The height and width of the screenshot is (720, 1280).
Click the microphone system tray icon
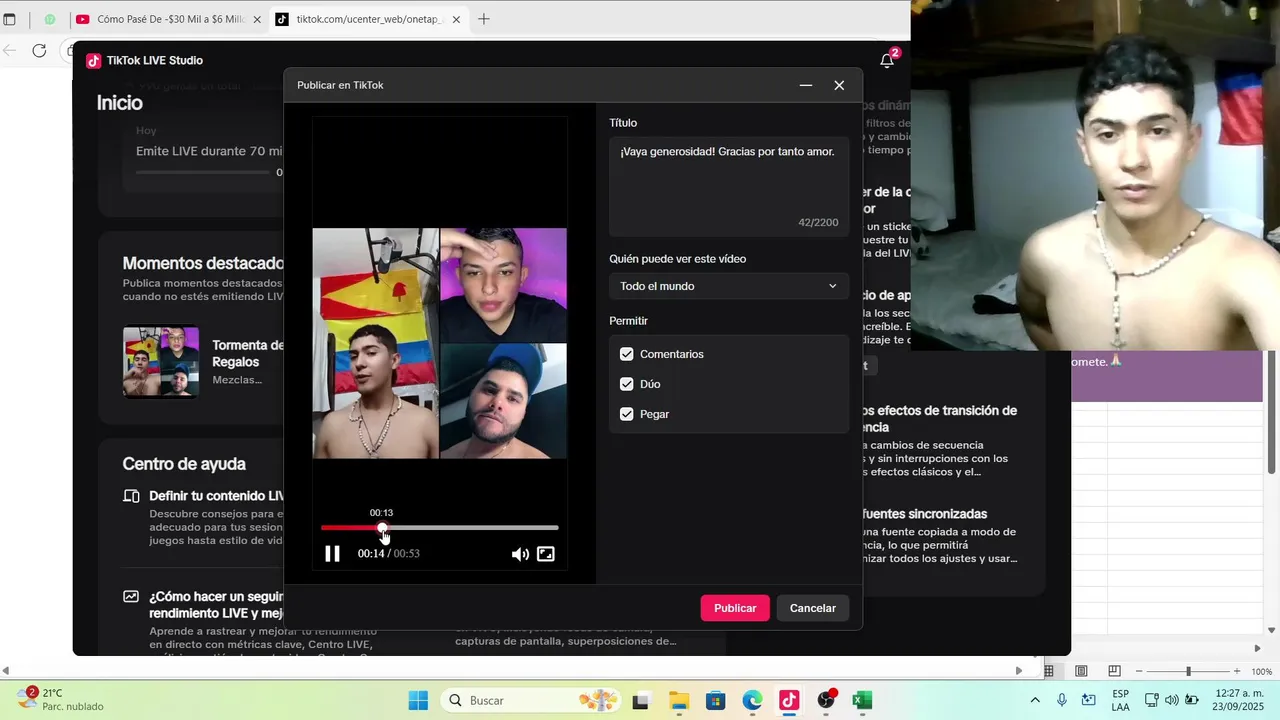click(1062, 700)
